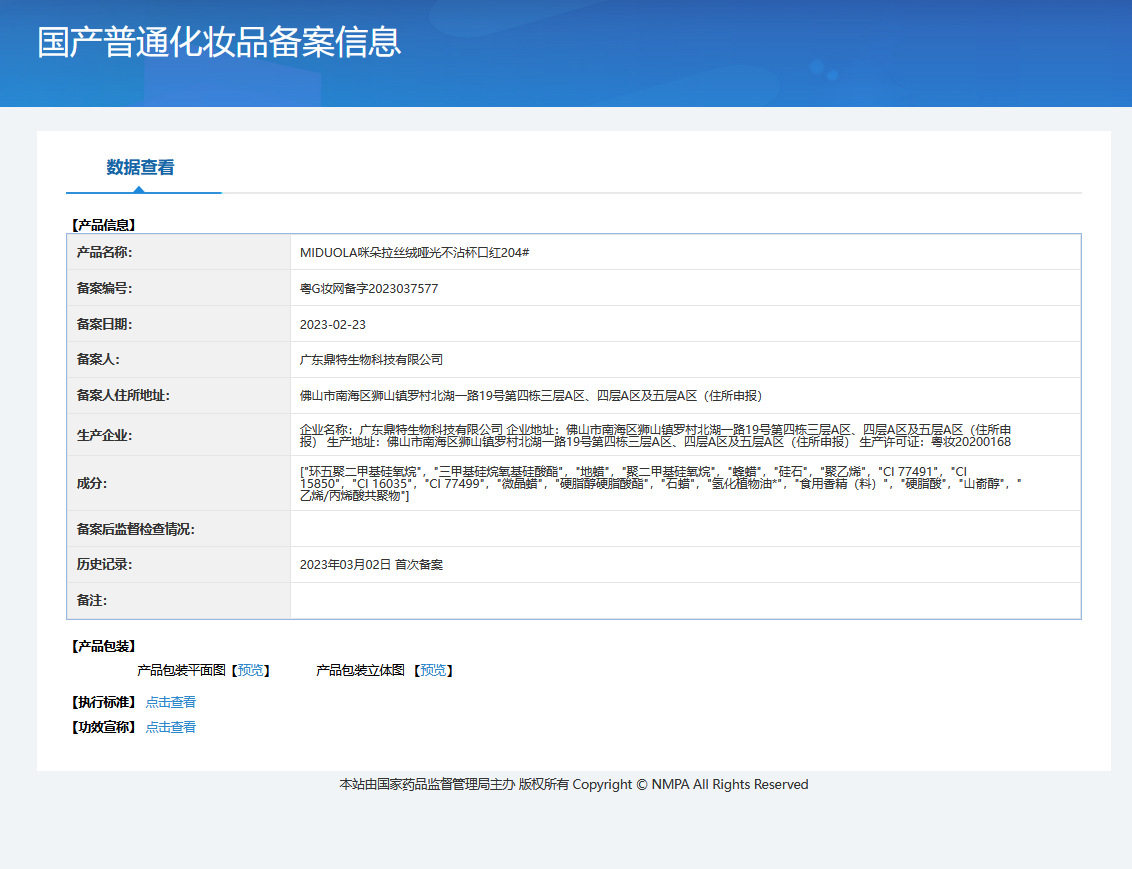The width and height of the screenshot is (1132, 869).
Task: Click the 备案人: label cell
Action: point(179,359)
